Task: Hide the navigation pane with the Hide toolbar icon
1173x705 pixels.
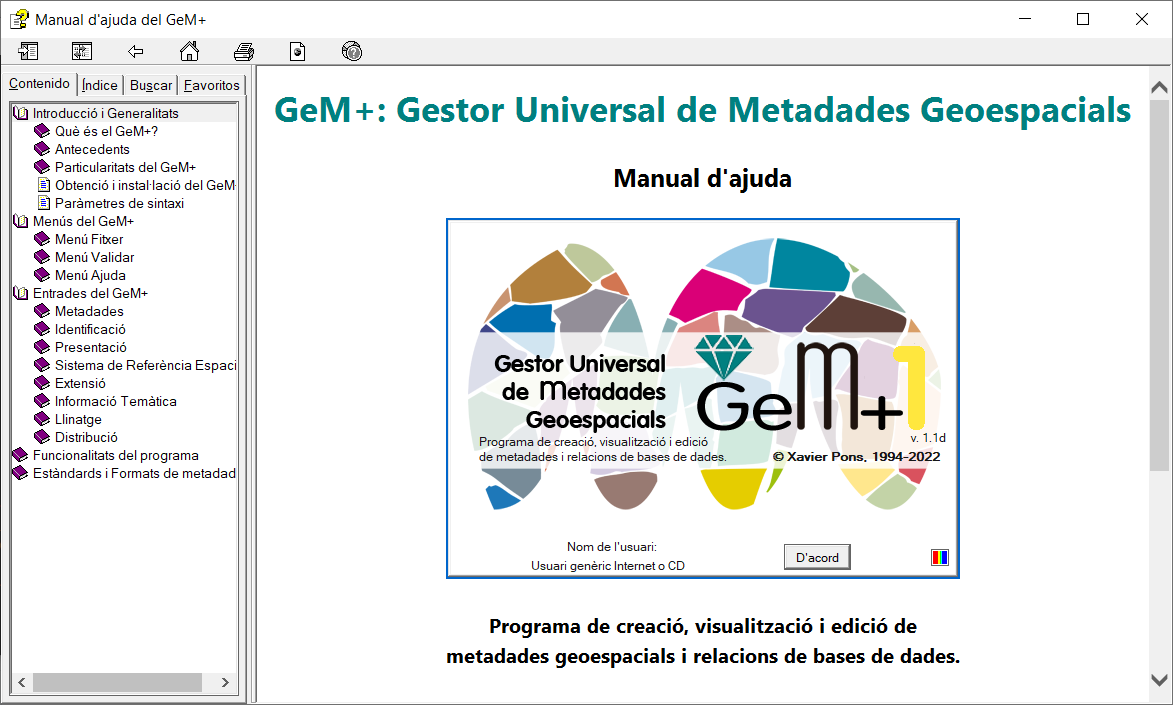Action: (x=28, y=51)
